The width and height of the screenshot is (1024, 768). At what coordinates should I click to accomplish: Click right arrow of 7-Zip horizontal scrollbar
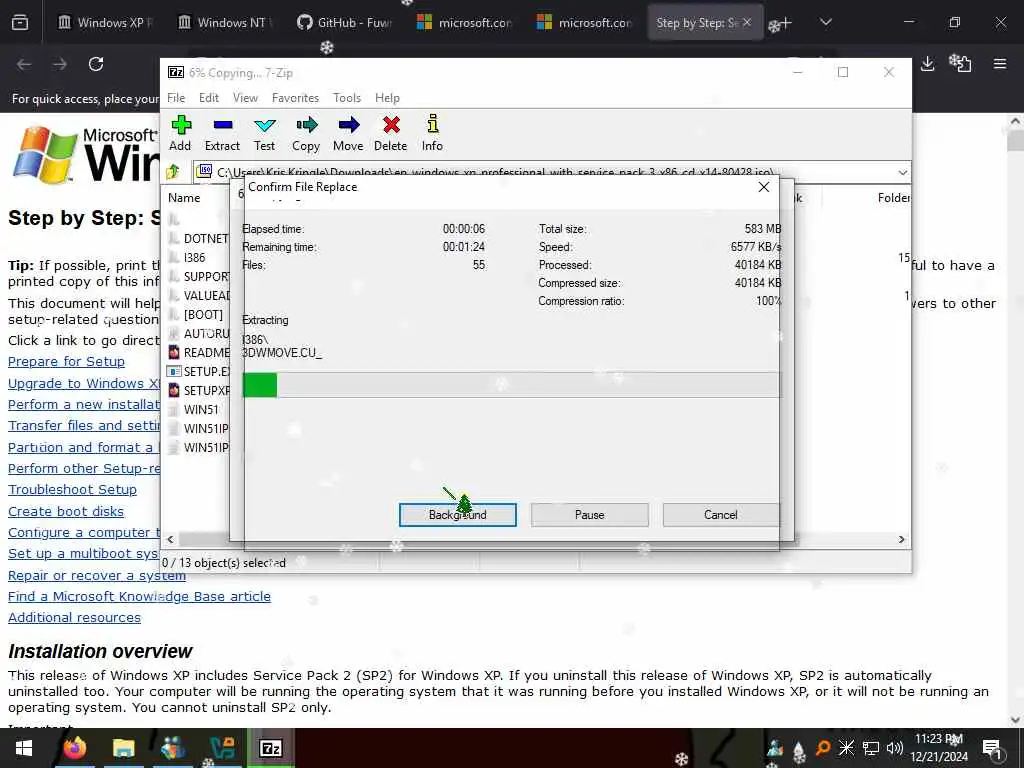tap(901, 539)
